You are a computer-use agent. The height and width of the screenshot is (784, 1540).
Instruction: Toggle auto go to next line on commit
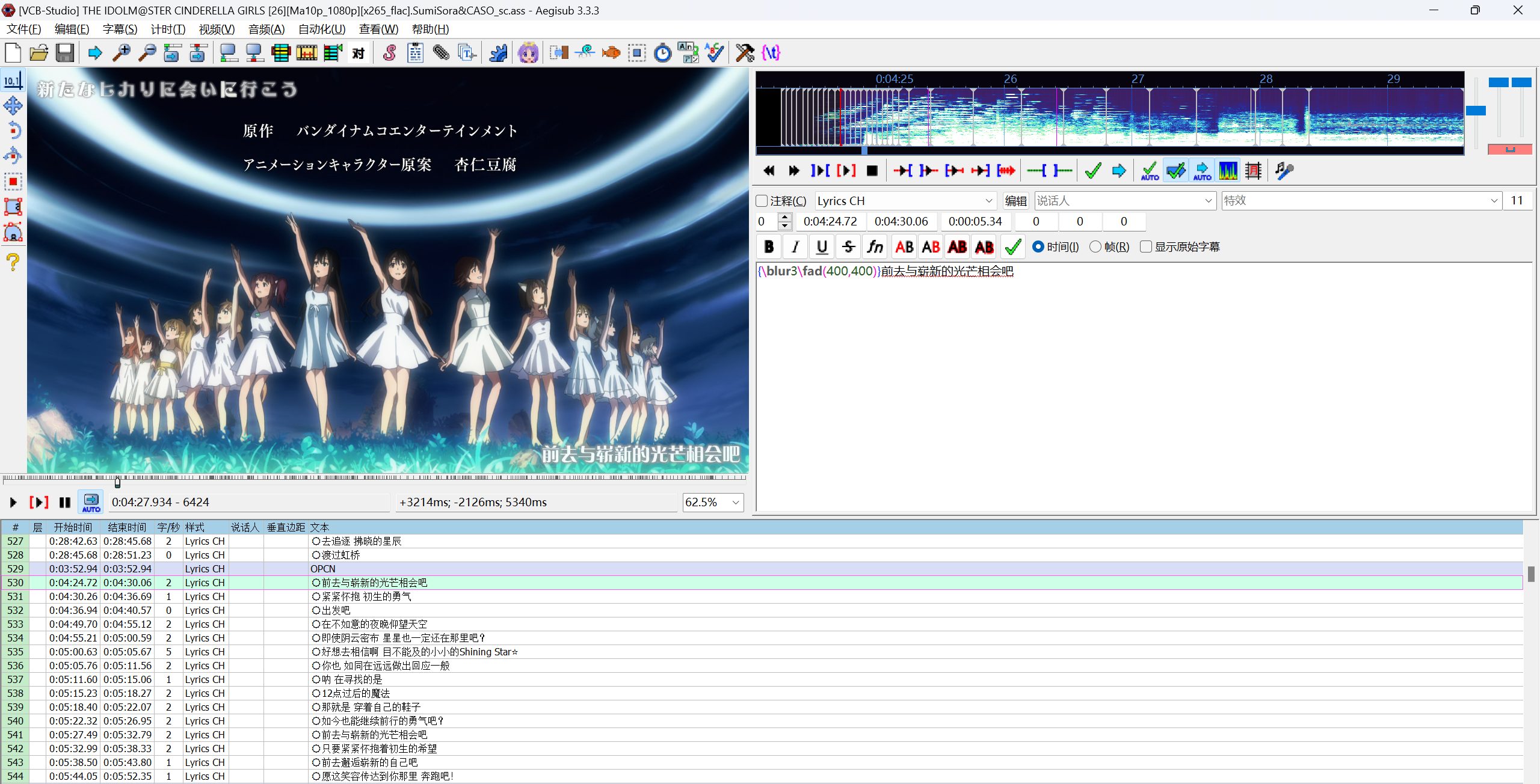pyautogui.click(x=1175, y=171)
